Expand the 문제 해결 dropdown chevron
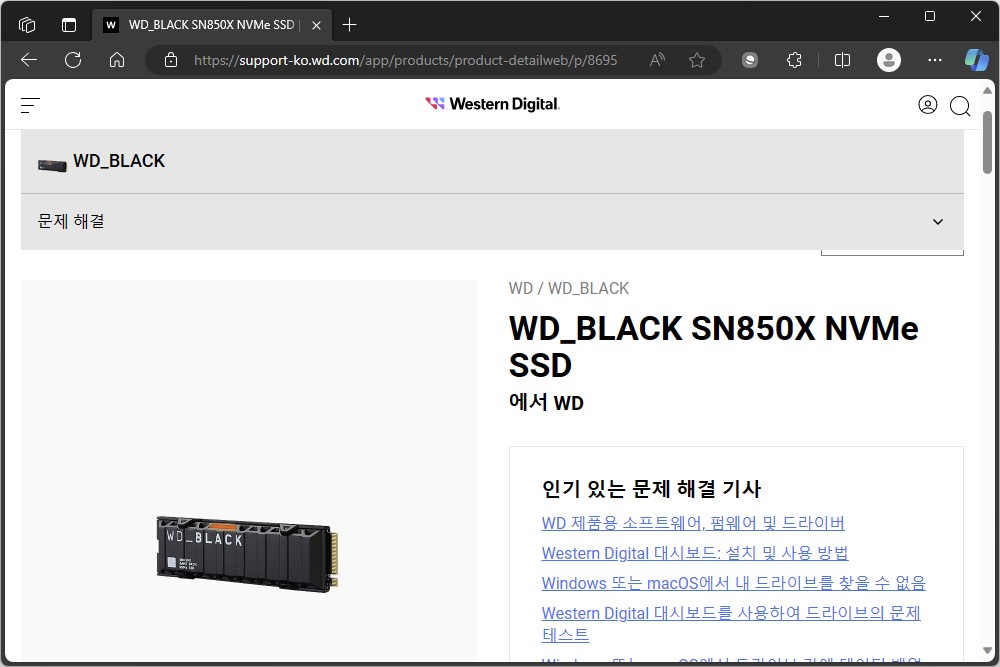 (938, 222)
